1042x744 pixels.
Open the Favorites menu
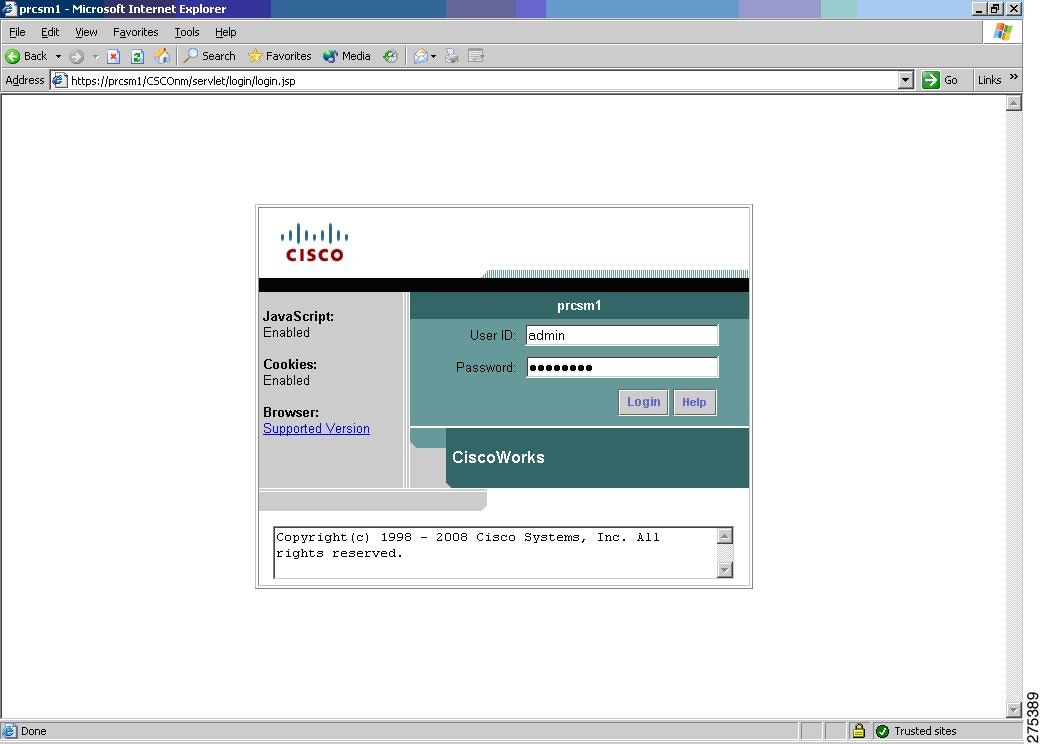(x=136, y=32)
